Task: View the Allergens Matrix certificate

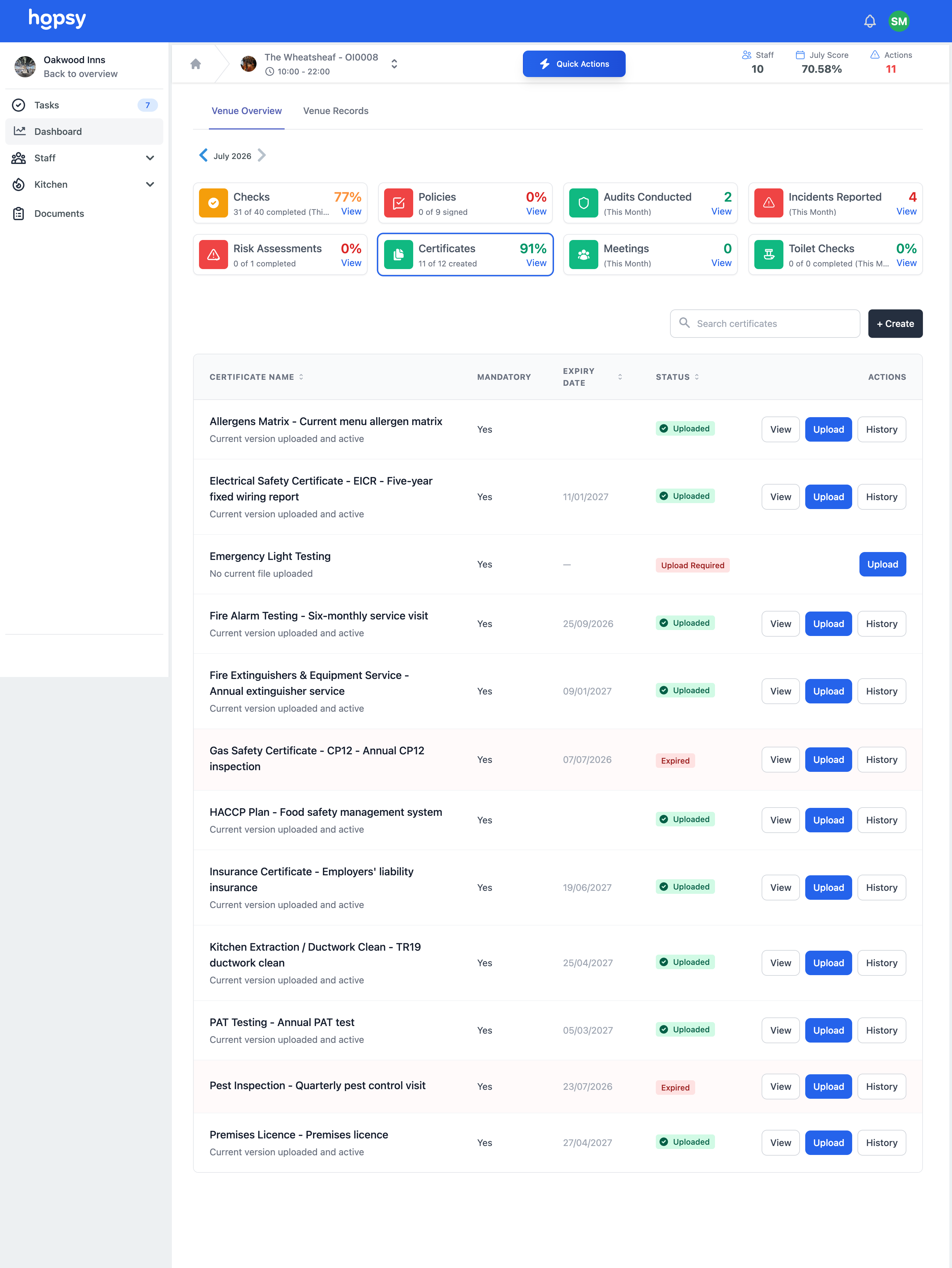Action: (x=781, y=429)
